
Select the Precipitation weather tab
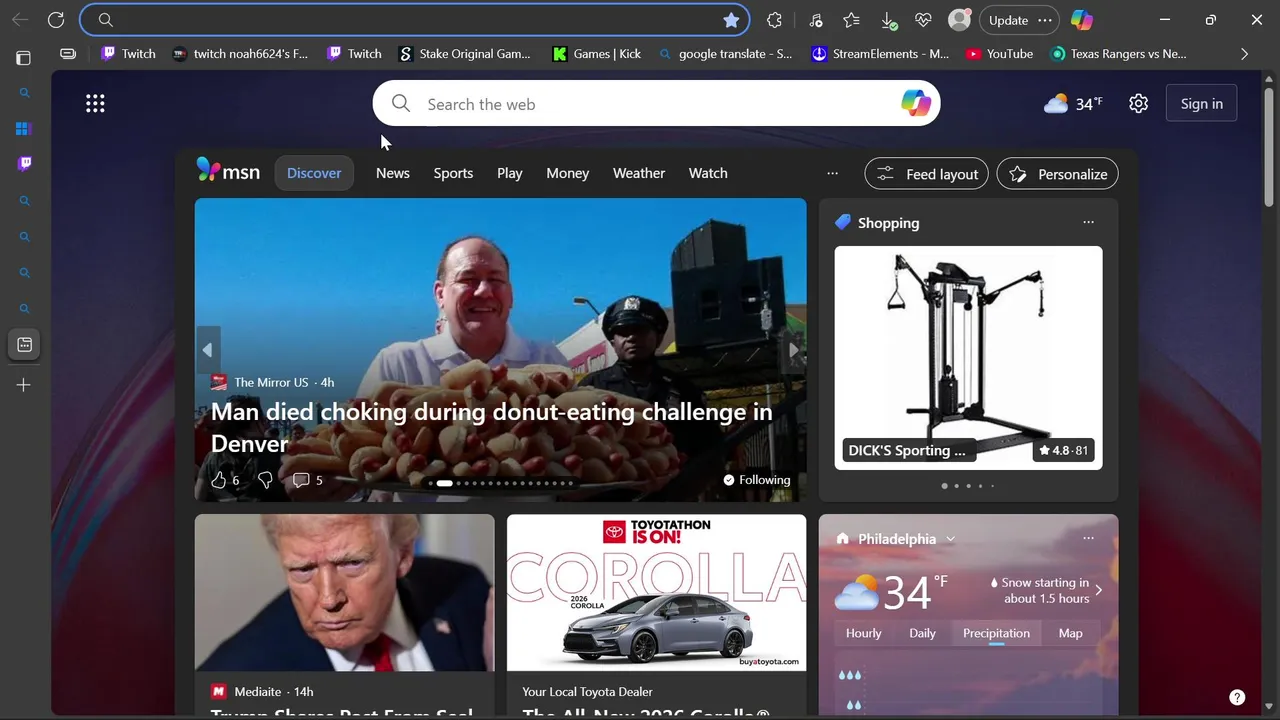[x=996, y=633]
